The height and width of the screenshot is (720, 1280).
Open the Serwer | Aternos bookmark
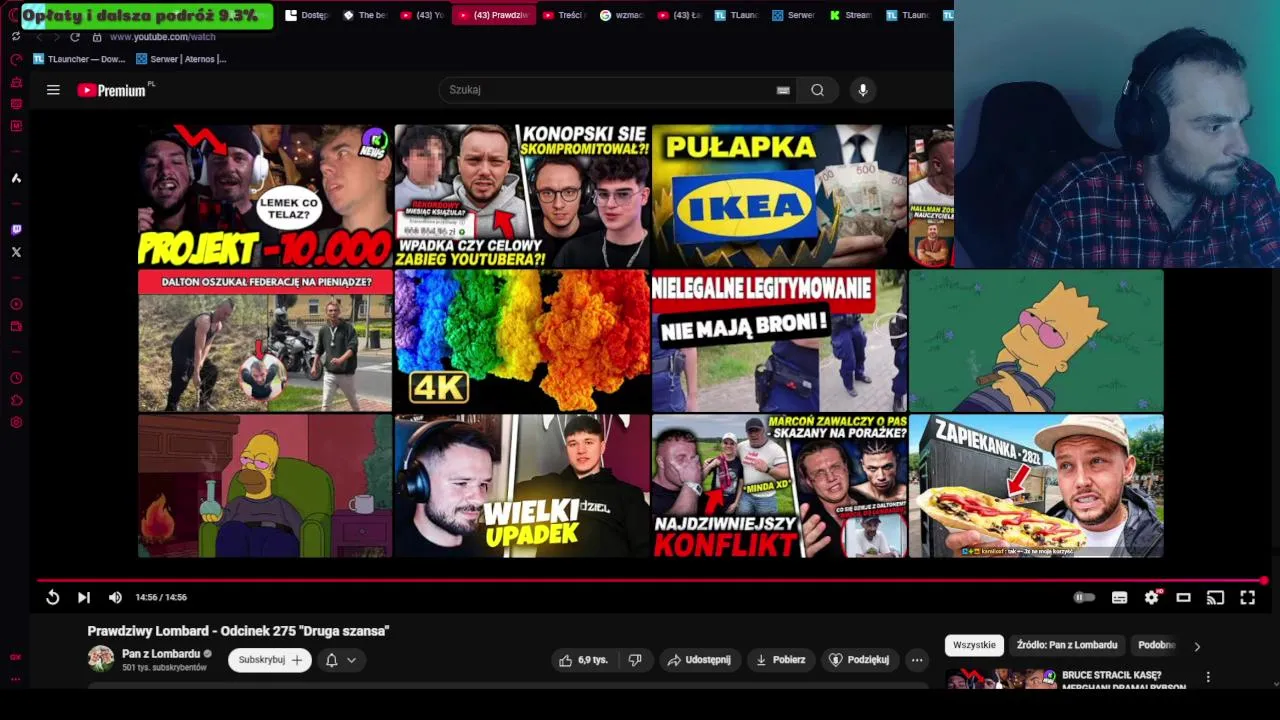click(182, 59)
